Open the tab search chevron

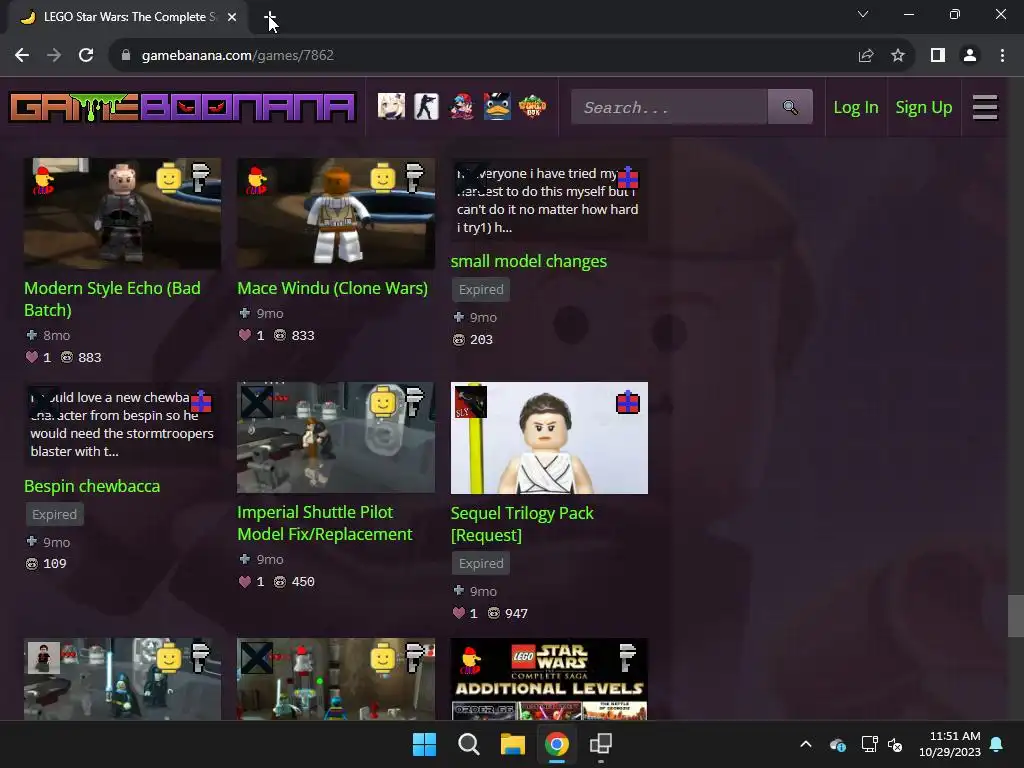point(863,14)
